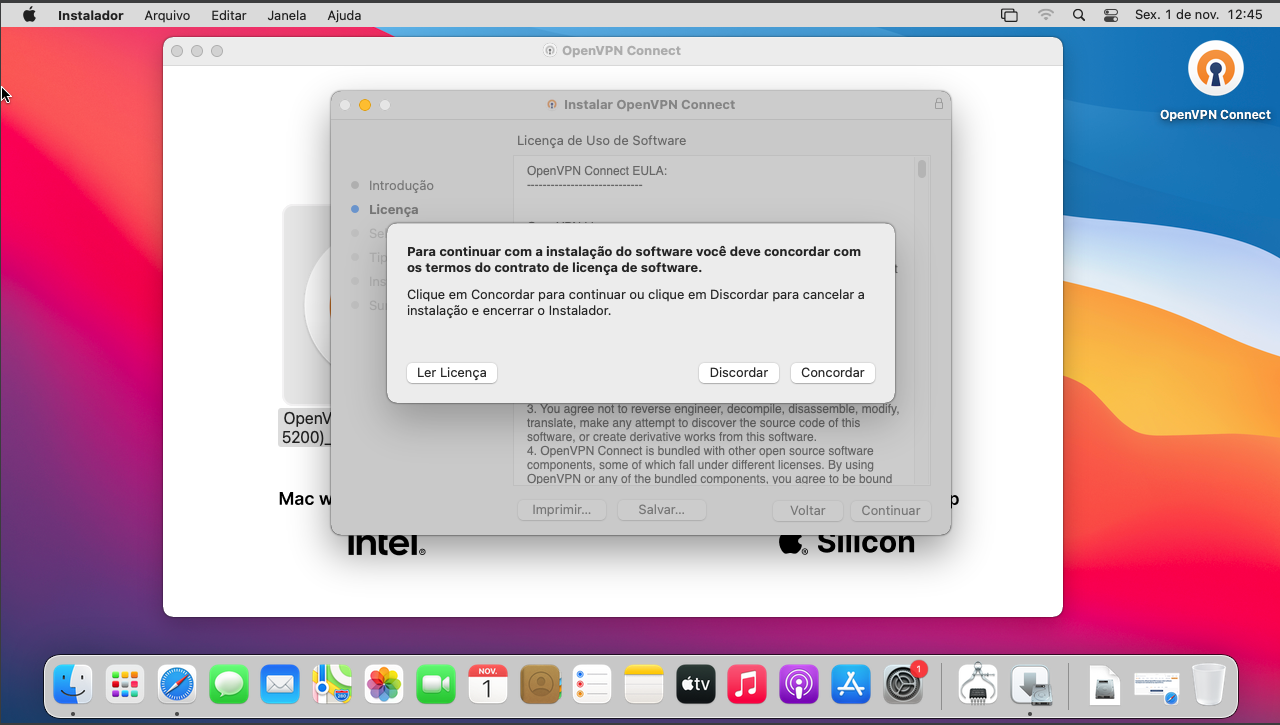Open the App Store from the Dock
Image resolution: width=1280 pixels, height=725 pixels.
(851, 685)
